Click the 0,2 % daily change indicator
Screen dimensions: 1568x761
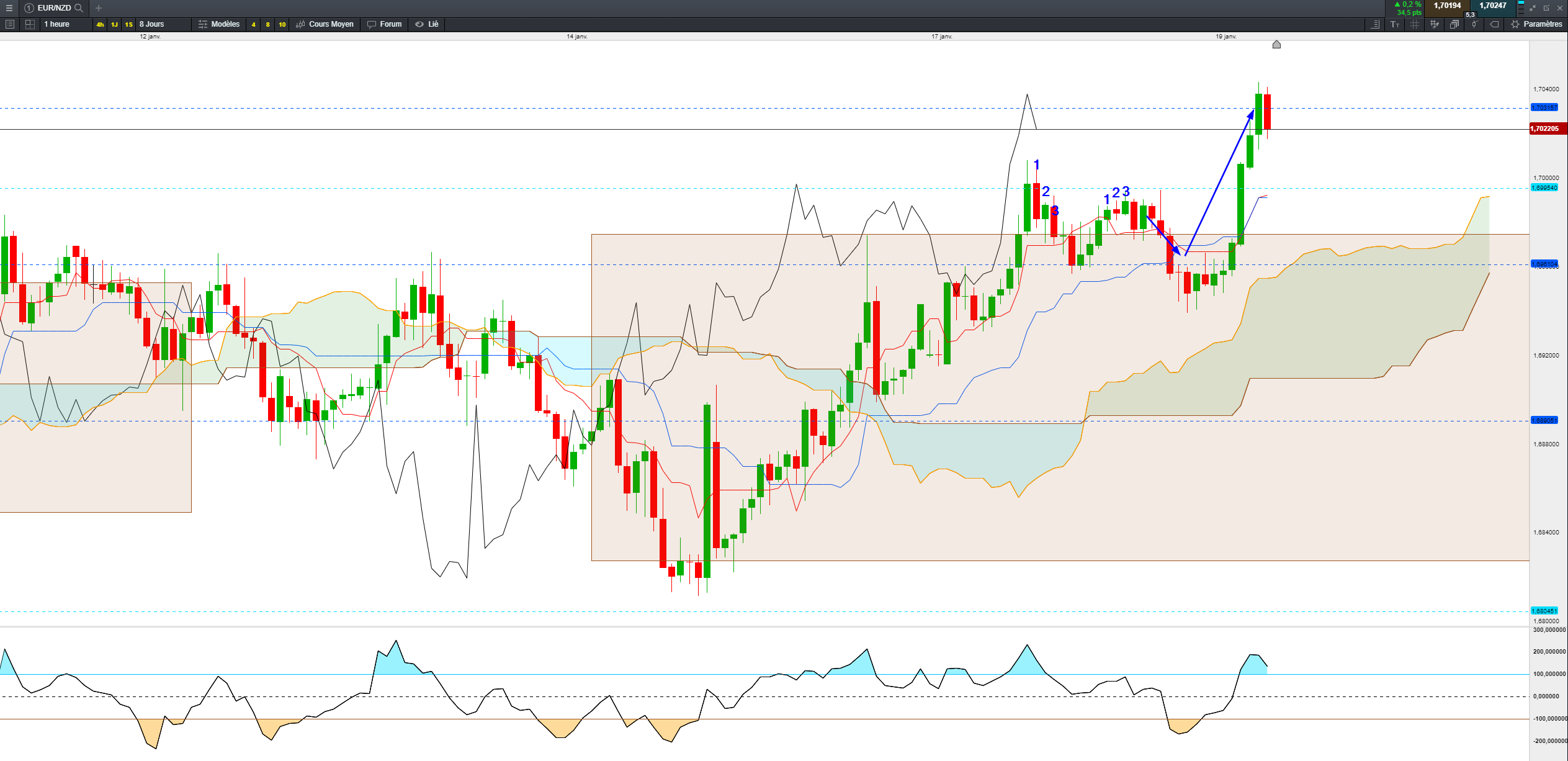coord(1408,4)
